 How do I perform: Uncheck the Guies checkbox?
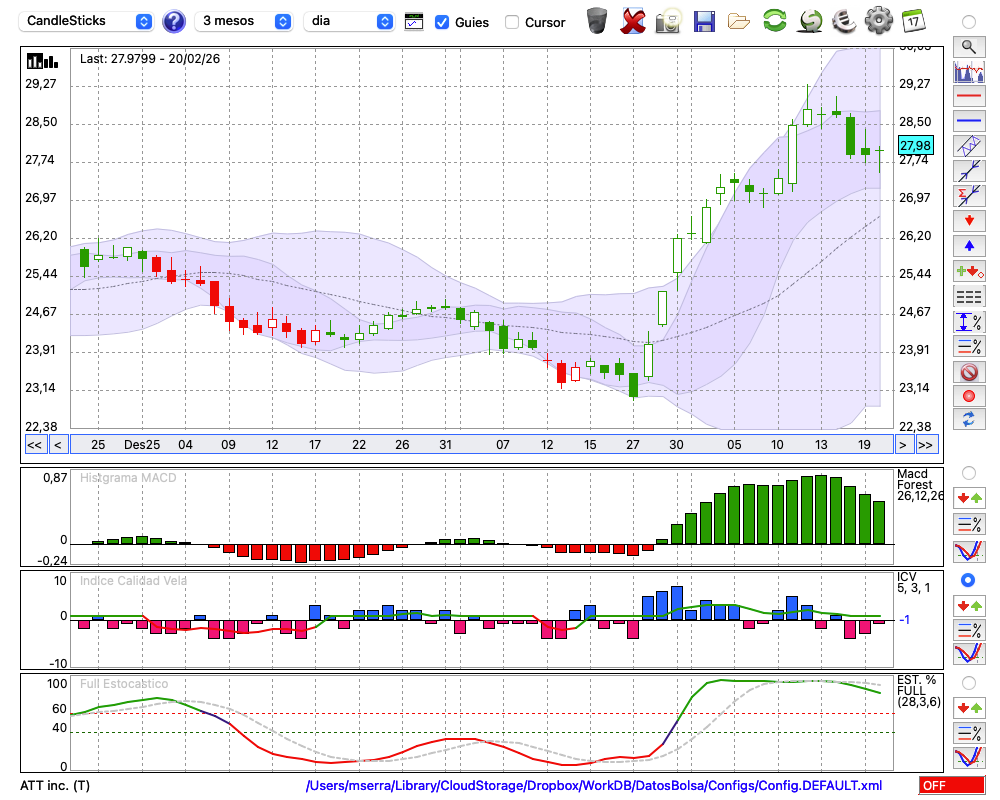442,22
